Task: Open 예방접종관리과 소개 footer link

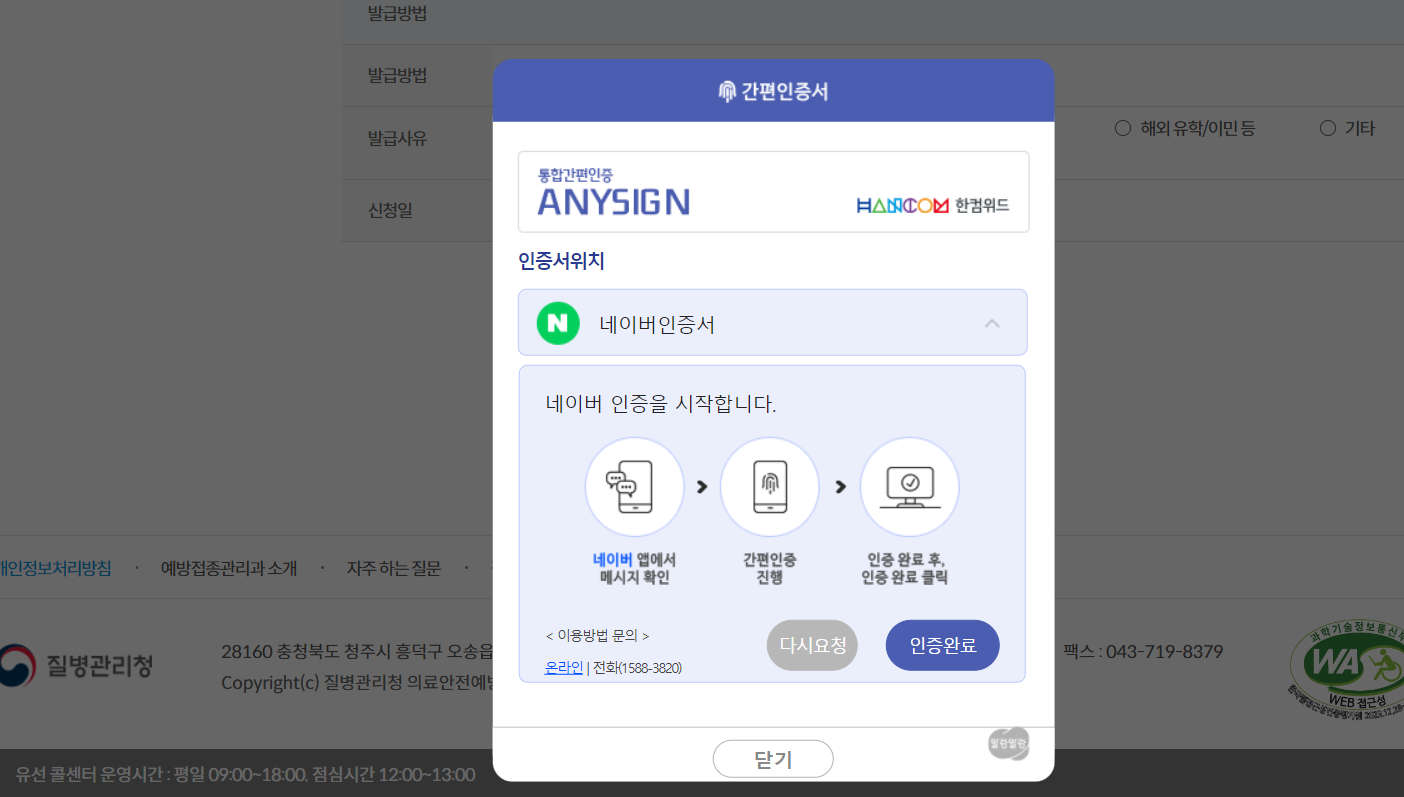Action: tap(229, 568)
